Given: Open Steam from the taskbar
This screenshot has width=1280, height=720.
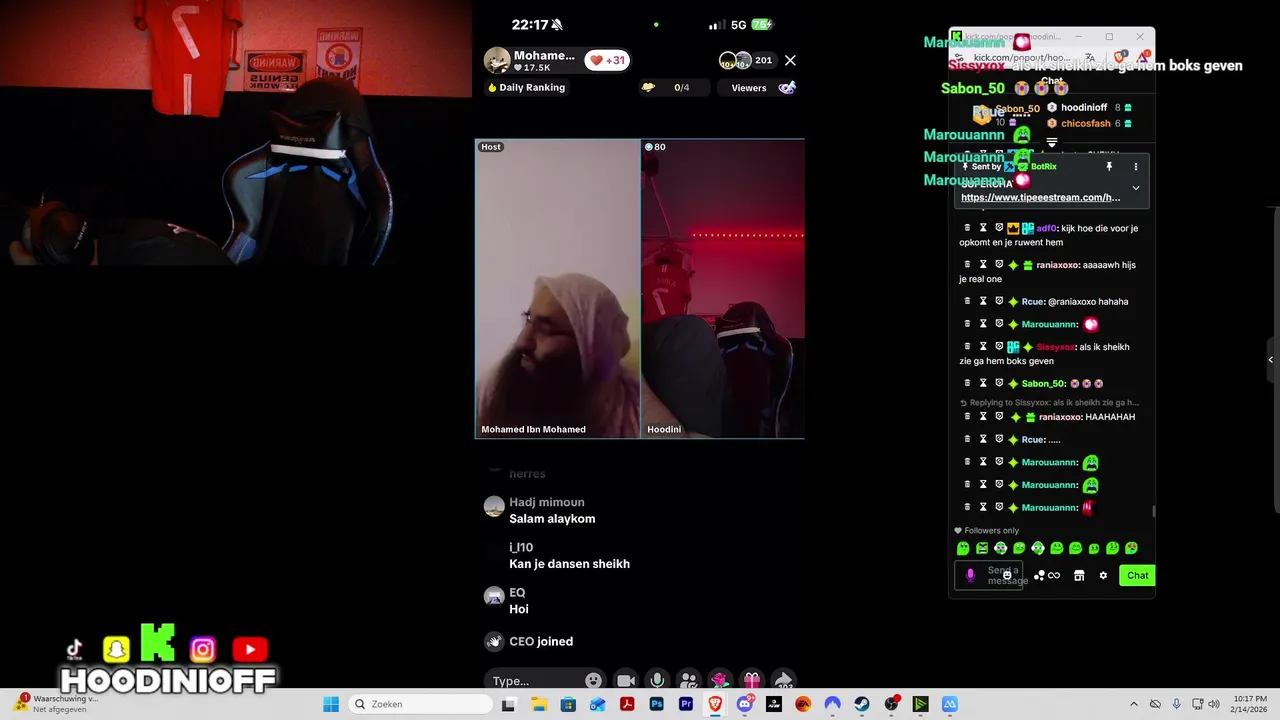Looking at the screenshot, I should click(x=862, y=704).
